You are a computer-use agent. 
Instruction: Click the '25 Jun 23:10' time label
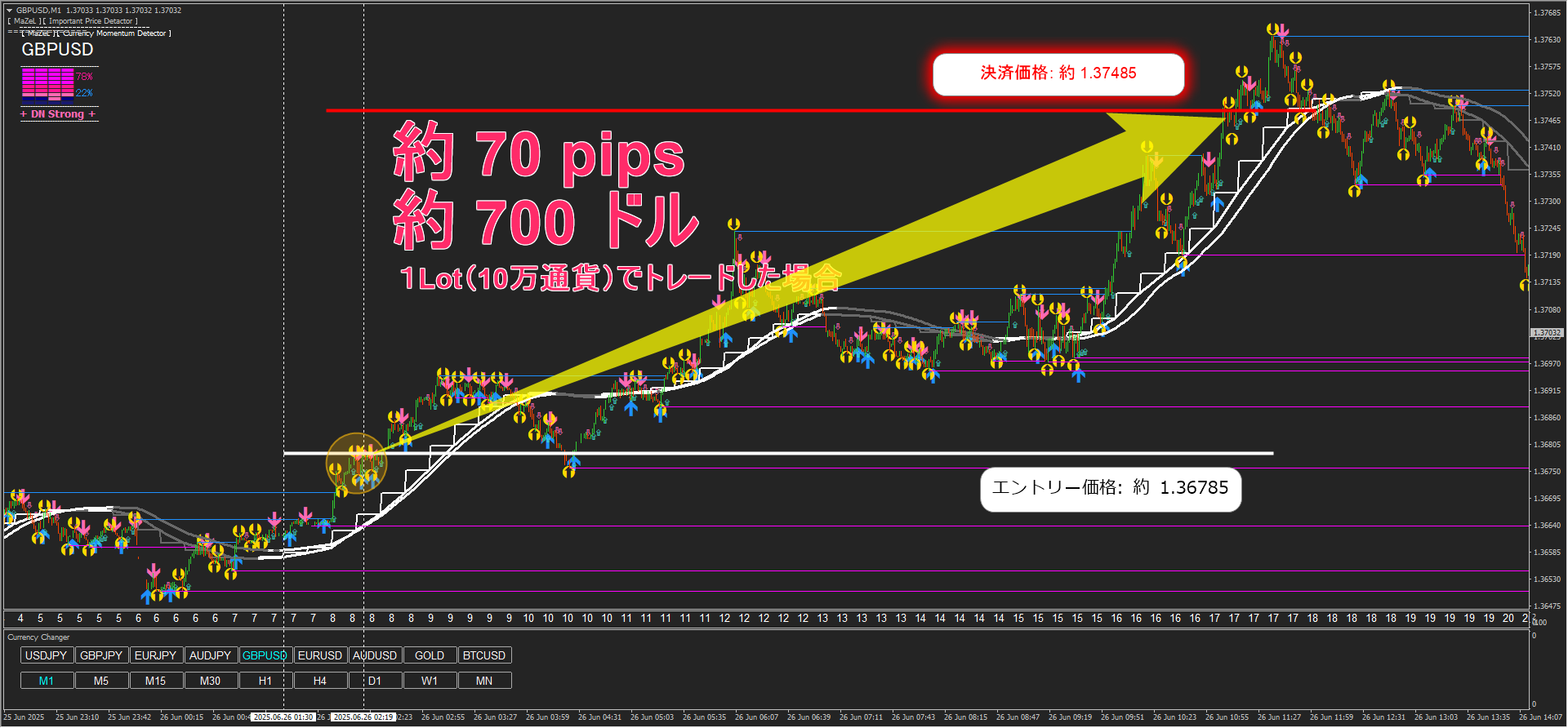tap(77, 717)
